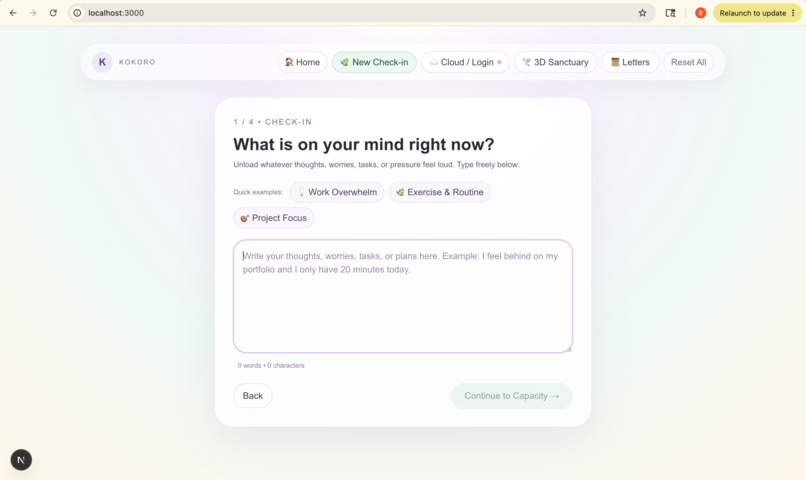This screenshot has width=806, height=480.
Task: Open the Letters tab
Action: click(x=630, y=62)
